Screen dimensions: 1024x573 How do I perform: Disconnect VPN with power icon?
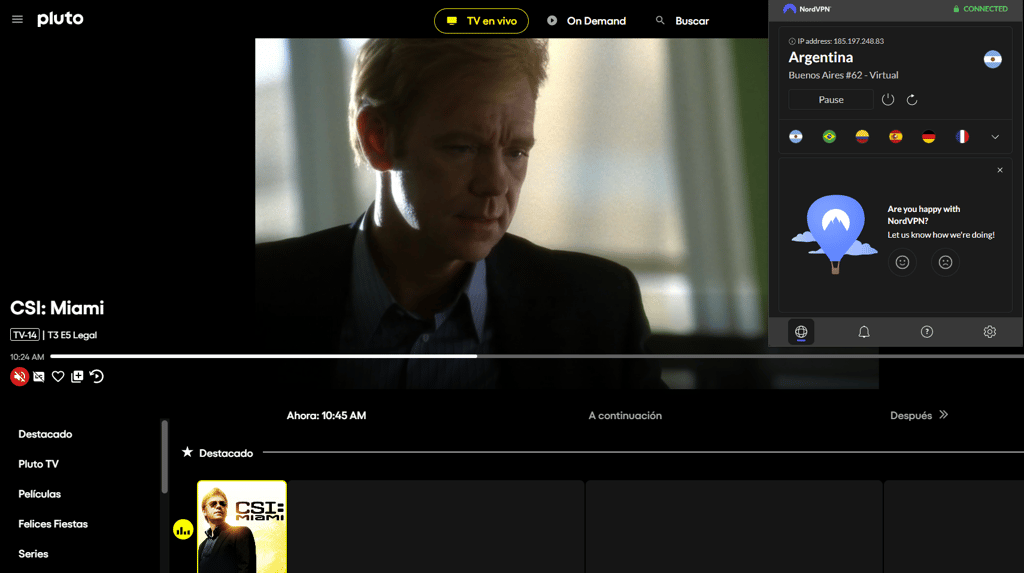click(x=888, y=99)
